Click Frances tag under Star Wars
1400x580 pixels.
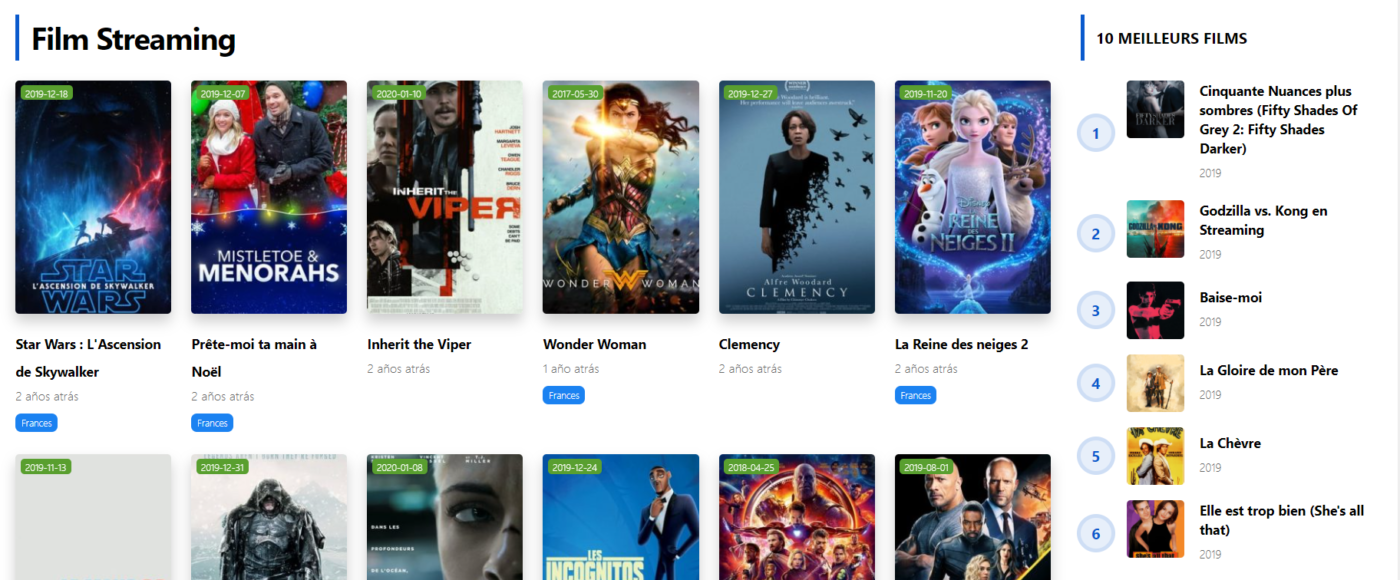[x=36, y=423]
